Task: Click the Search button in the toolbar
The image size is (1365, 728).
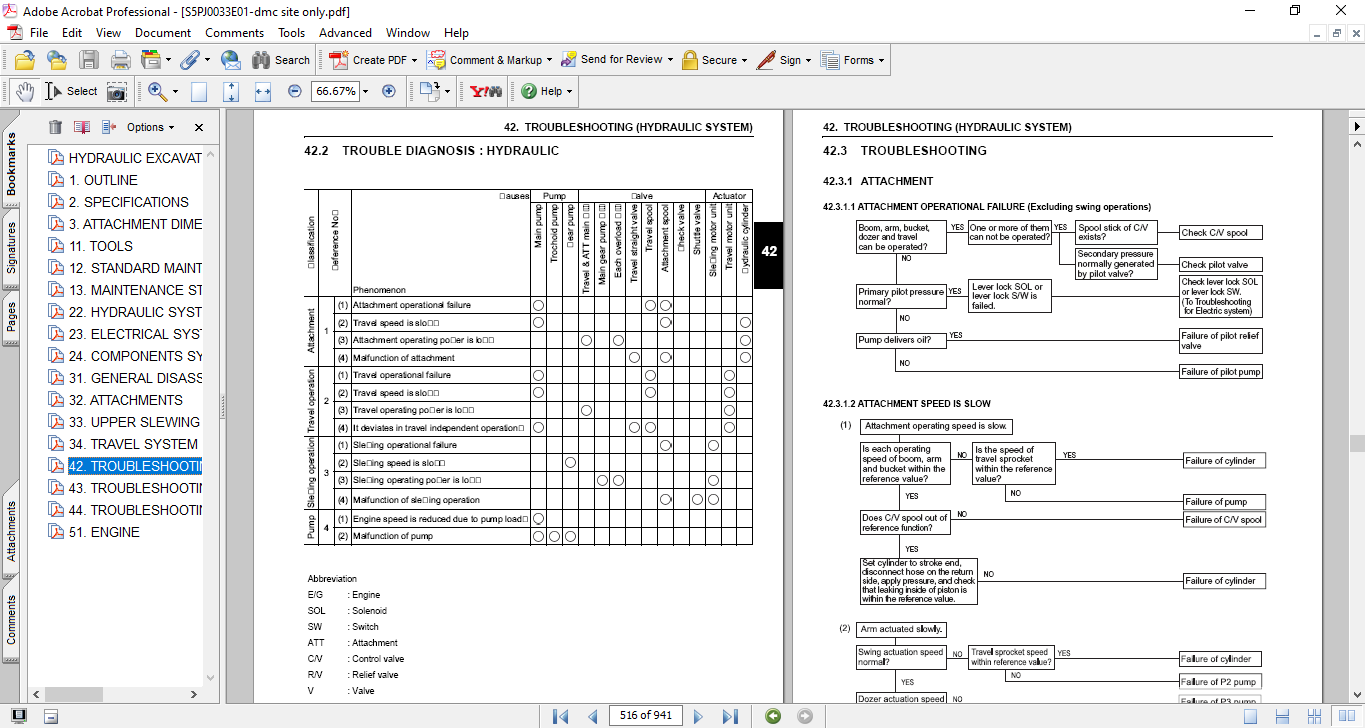Action: pos(281,60)
